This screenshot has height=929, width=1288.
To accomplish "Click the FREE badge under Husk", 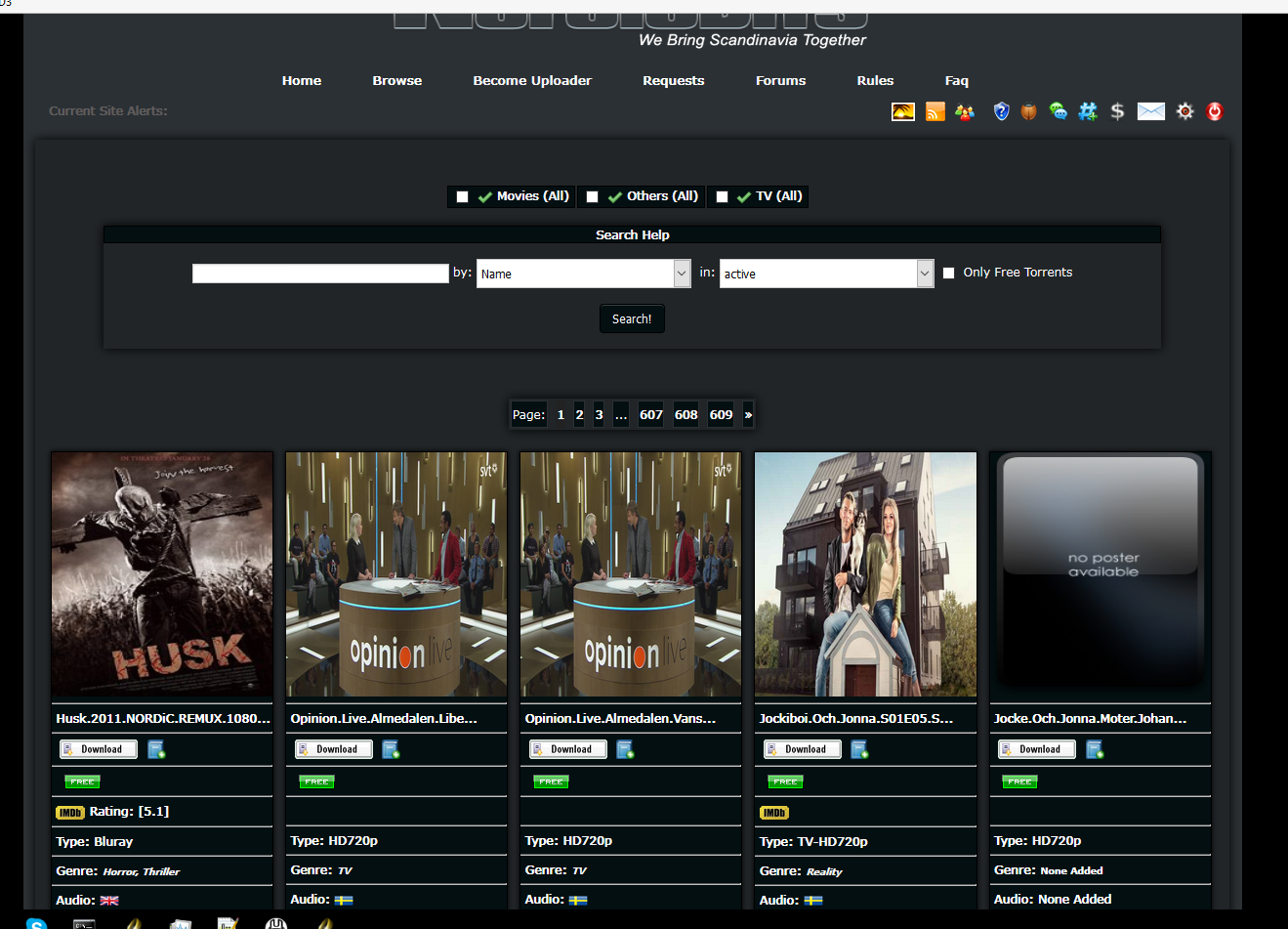I will pos(82,781).
